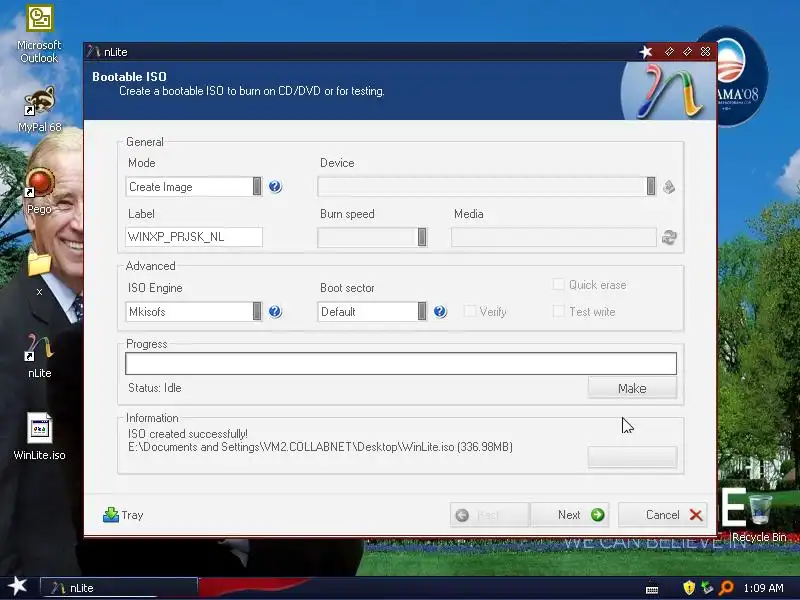Click the Start star button on taskbar
Image resolution: width=800 pixels, height=600 pixels.
tap(18, 586)
